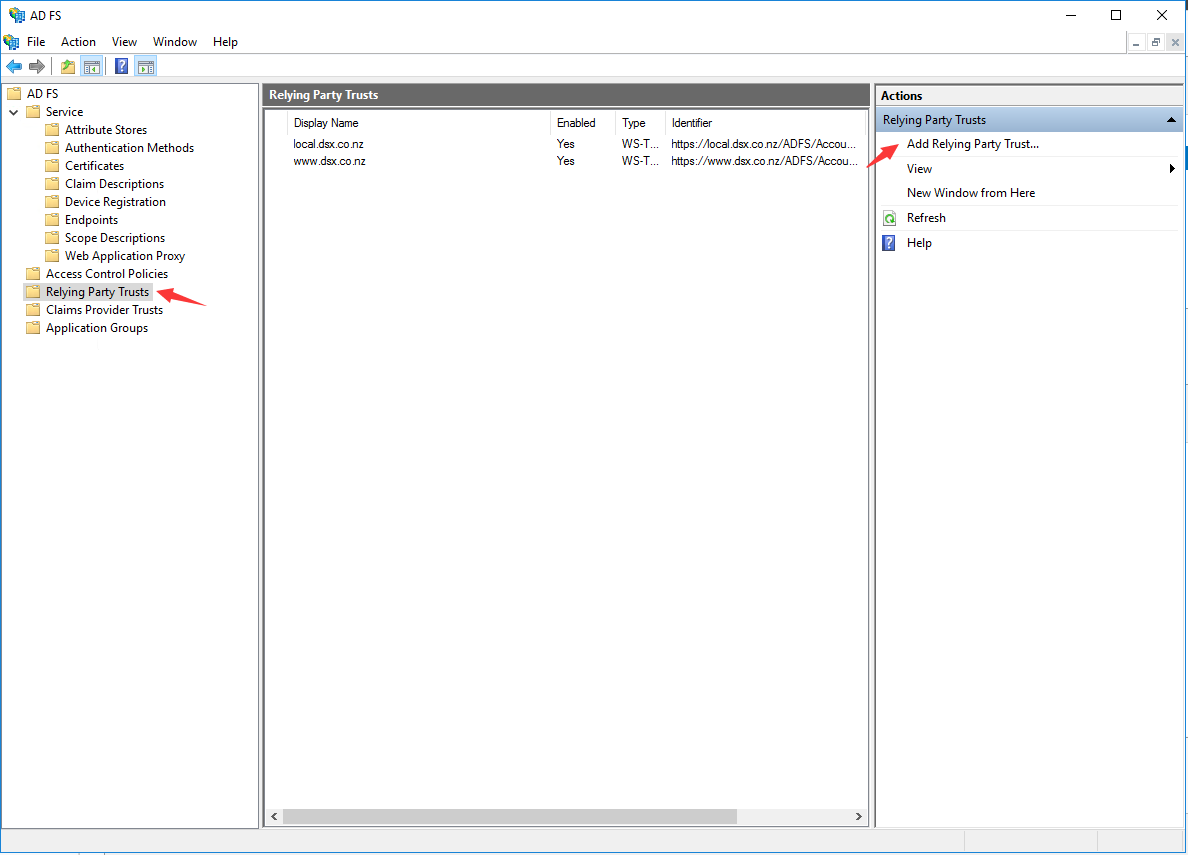Click the Certificates folder icon
The image size is (1188, 855).
[x=52, y=165]
